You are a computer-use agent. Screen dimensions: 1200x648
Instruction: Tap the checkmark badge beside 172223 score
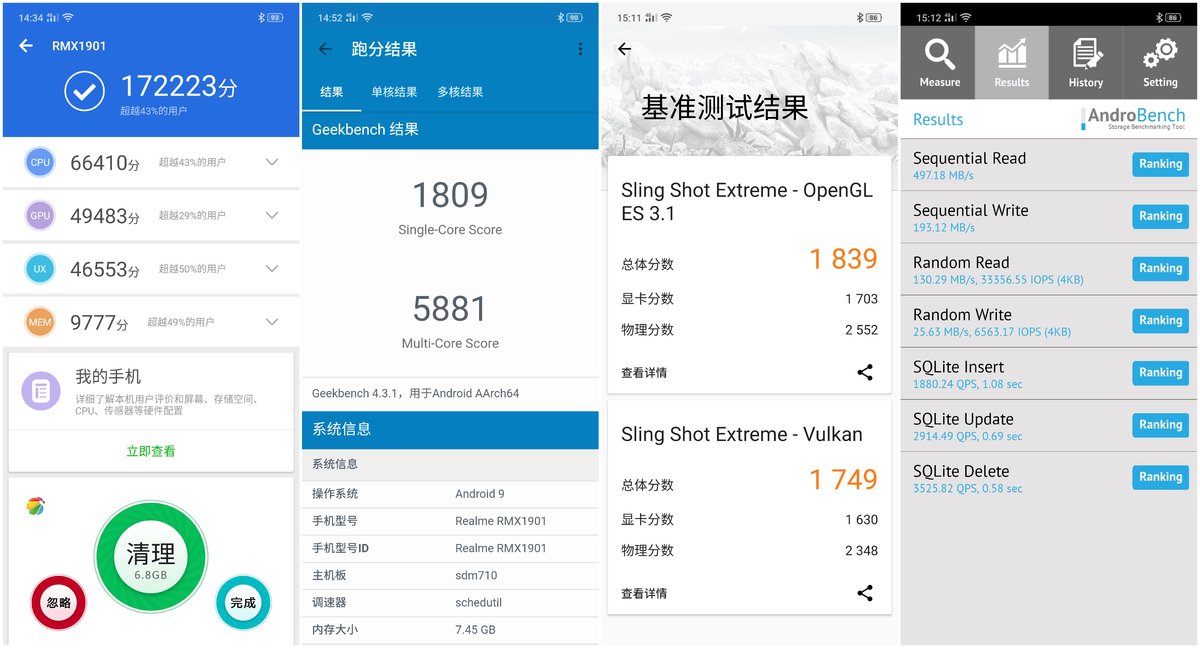pyautogui.click(x=84, y=91)
